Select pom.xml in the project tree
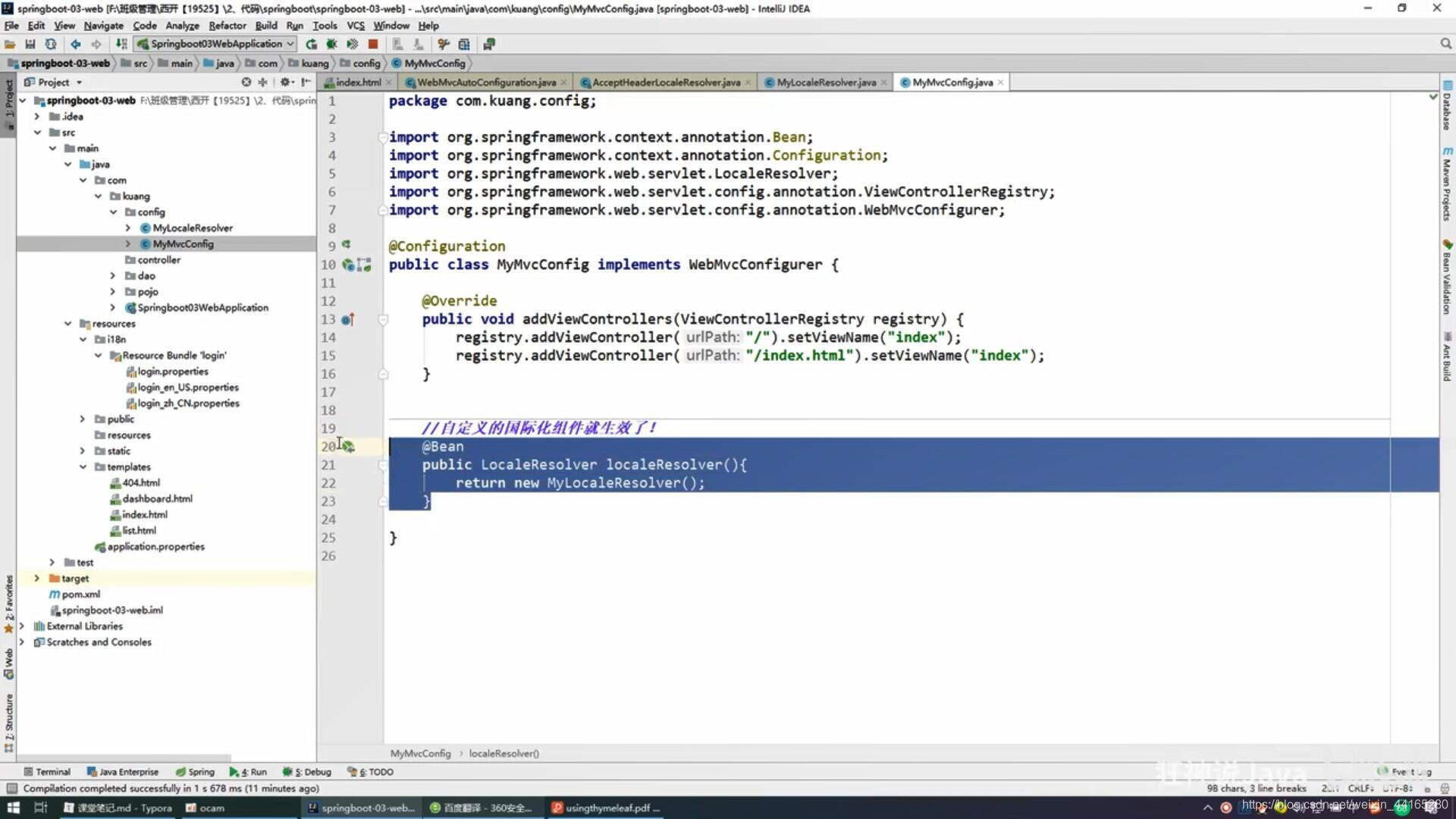Screen dimensions: 1456x819 (80, 594)
